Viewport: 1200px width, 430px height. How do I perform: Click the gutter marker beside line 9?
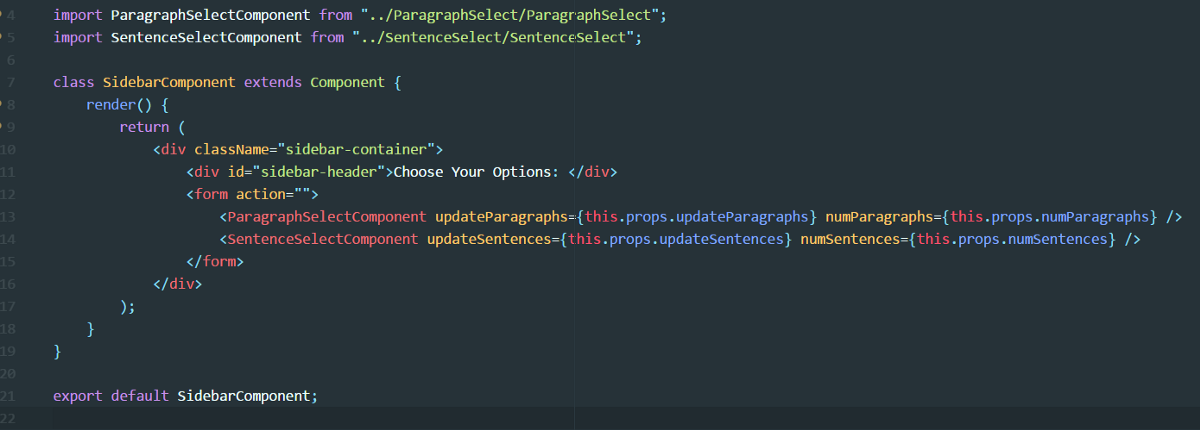pyautogui.click(x=2, y=126)
